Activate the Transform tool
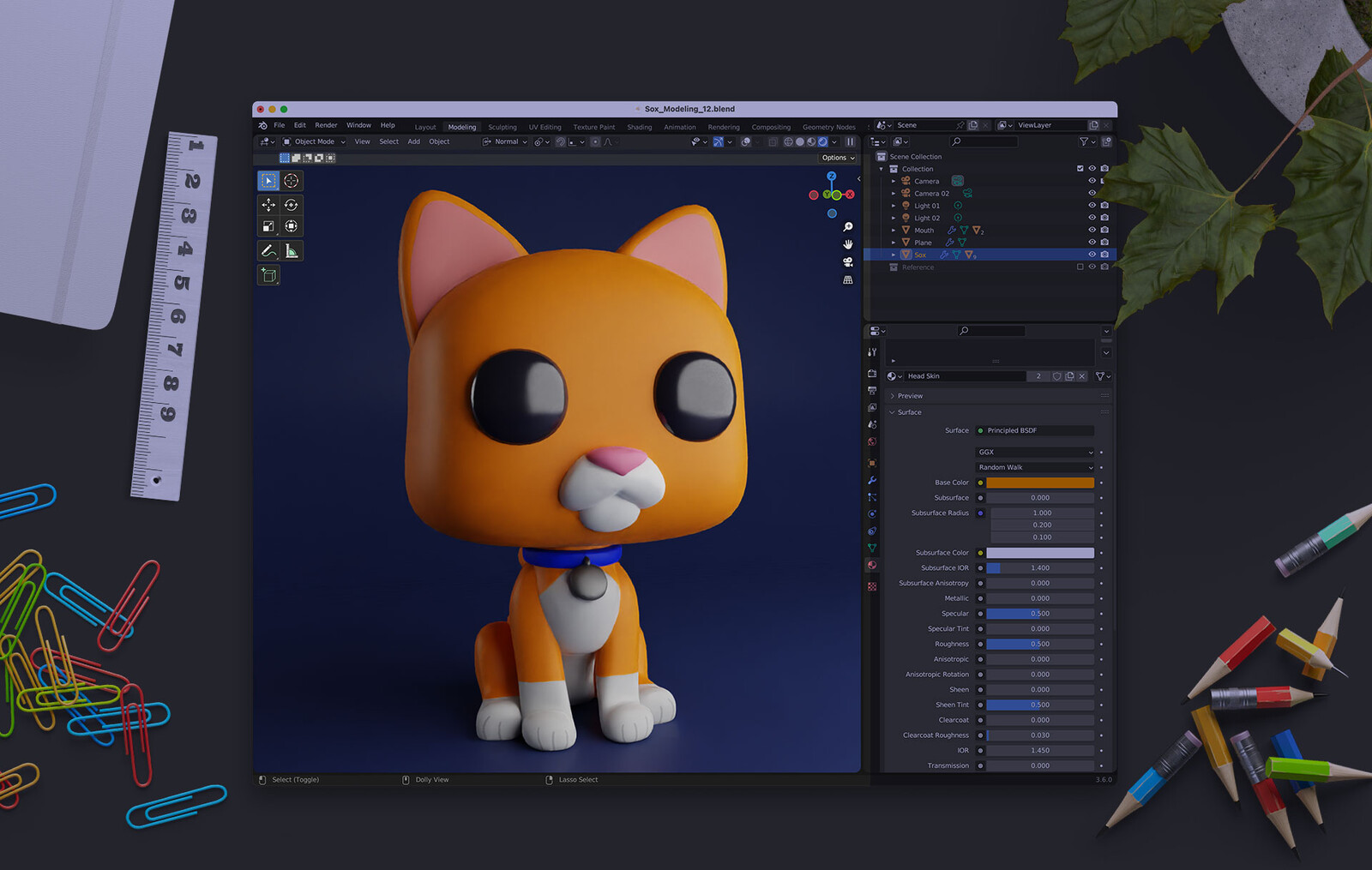Viewport: 1372px width, 870px height. coord(292,226)
